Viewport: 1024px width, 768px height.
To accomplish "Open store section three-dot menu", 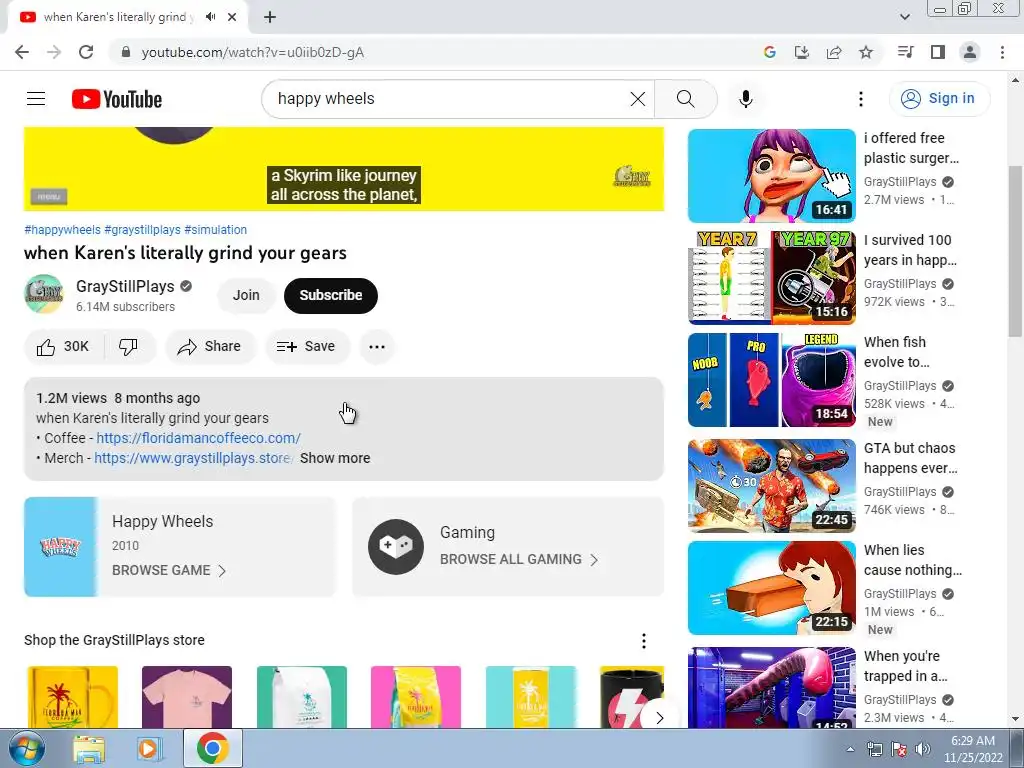I will 644,641.
